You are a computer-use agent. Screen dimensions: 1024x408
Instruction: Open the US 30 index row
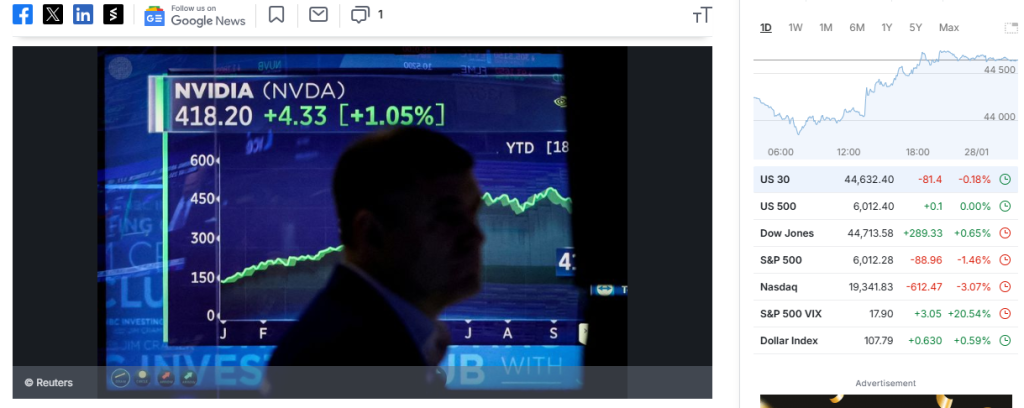coord(886,180)
